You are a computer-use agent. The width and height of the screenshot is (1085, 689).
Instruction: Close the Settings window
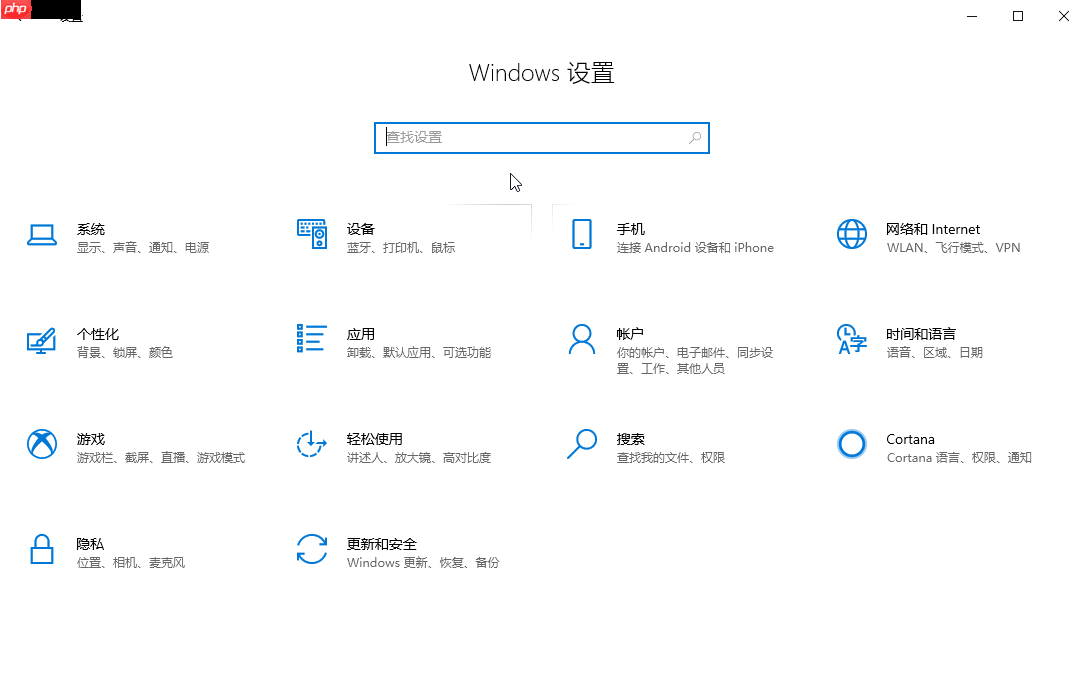click(1064, 16)
